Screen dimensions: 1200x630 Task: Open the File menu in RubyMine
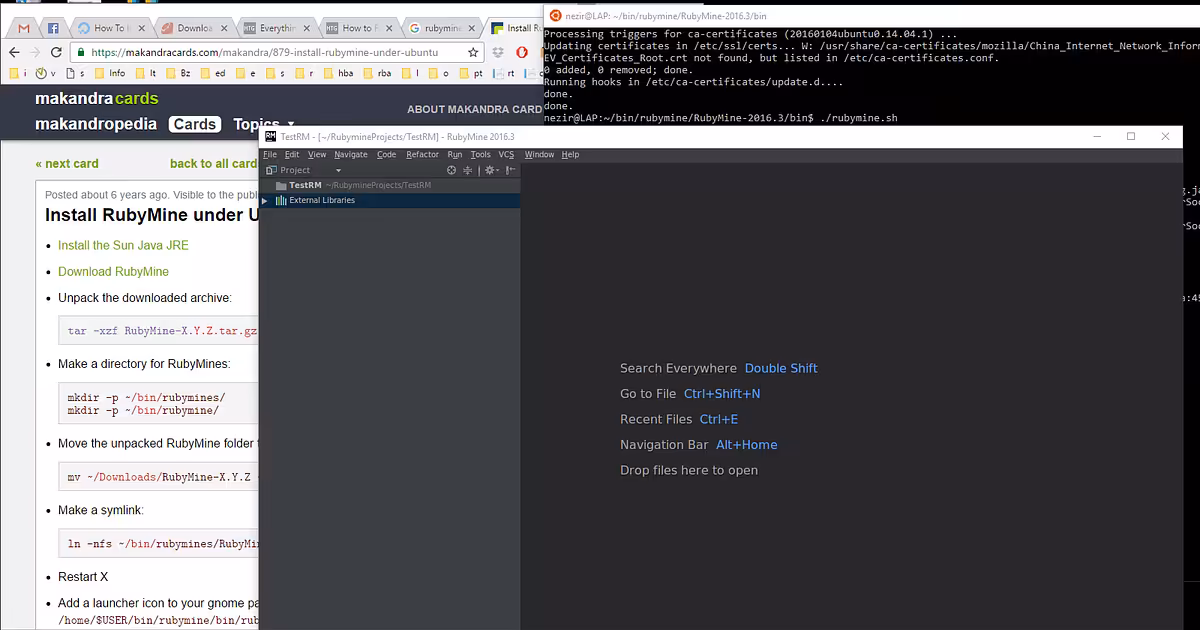(270, 155)
